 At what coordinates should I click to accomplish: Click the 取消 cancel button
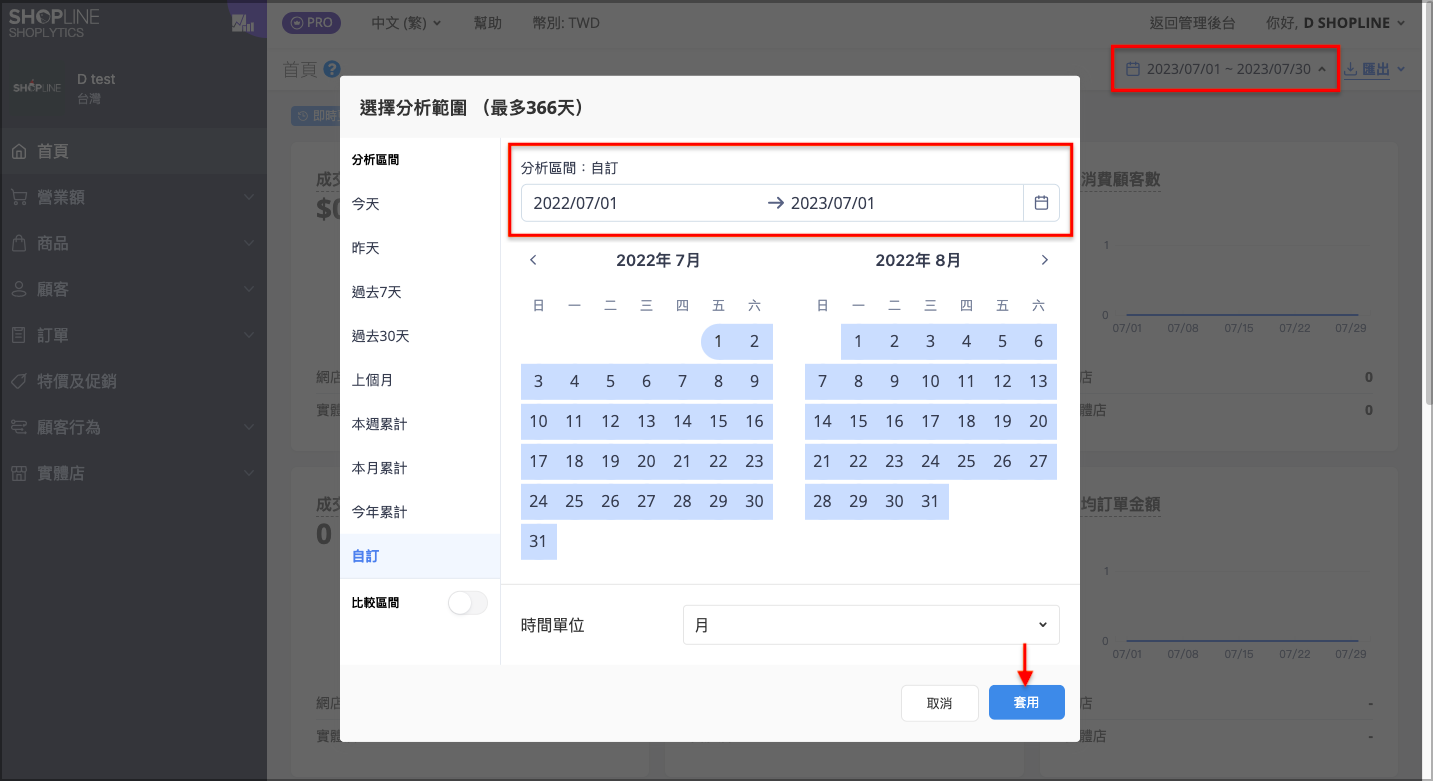(939, 703)
